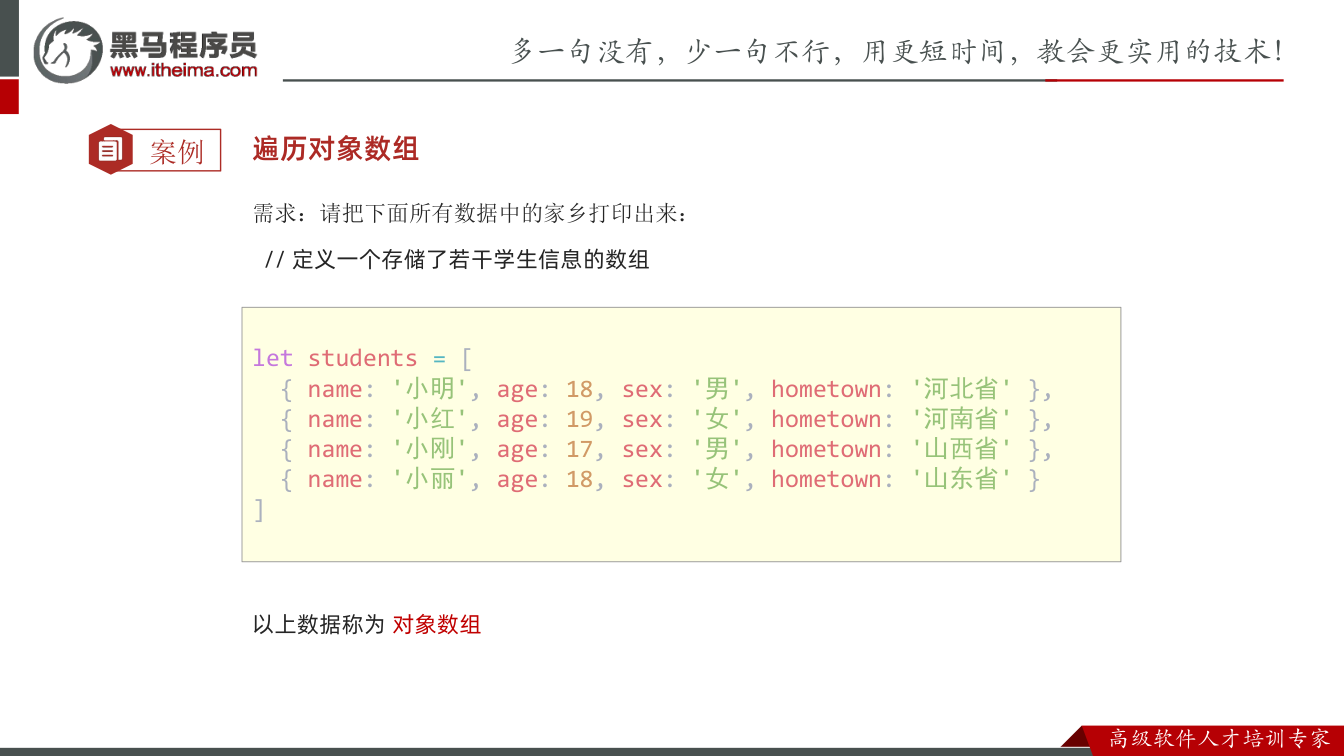
Task: Click the horse head logo icon
Action: click(x=68, y=50)
